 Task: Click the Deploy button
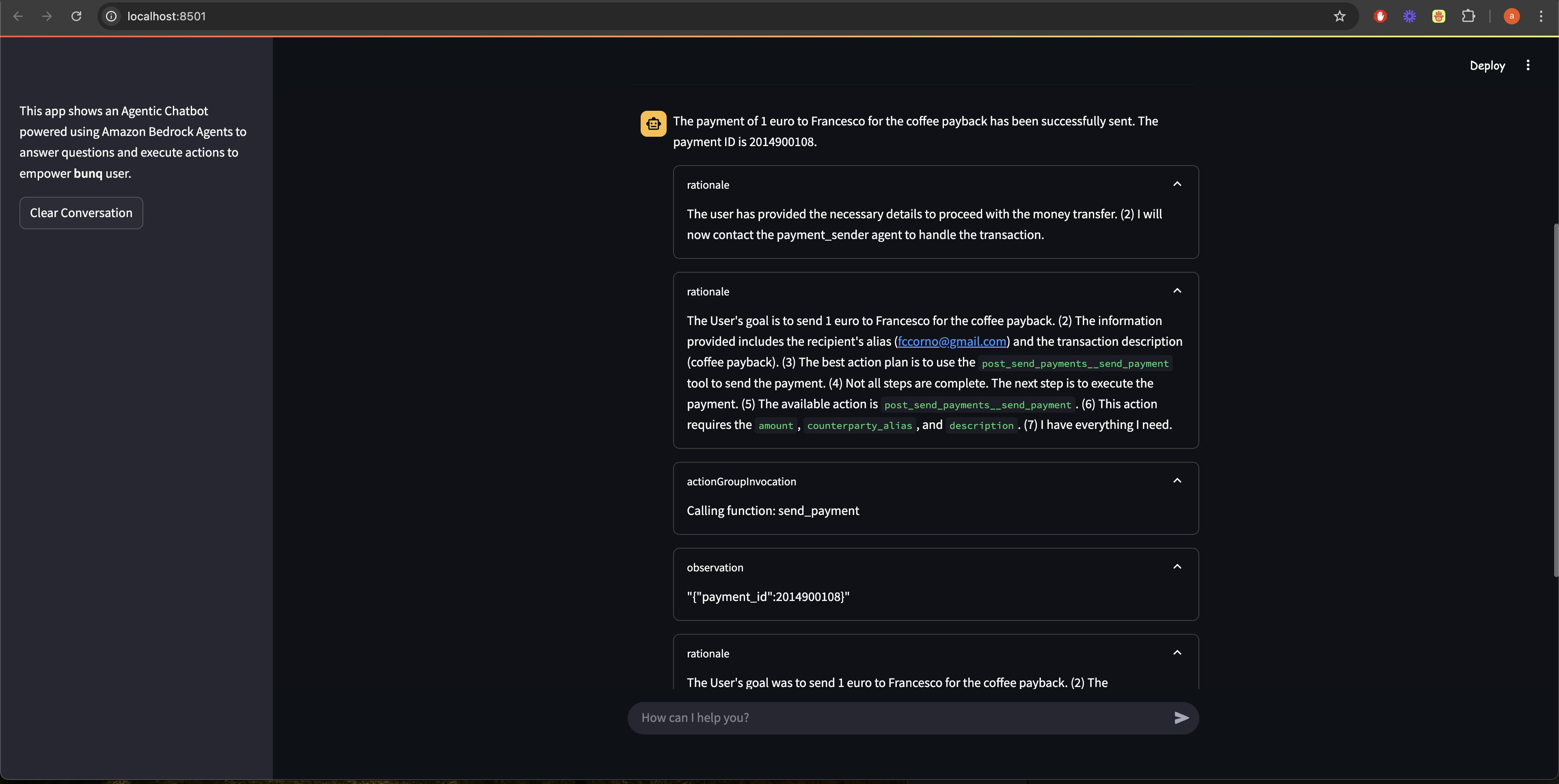click(1487, 65)
